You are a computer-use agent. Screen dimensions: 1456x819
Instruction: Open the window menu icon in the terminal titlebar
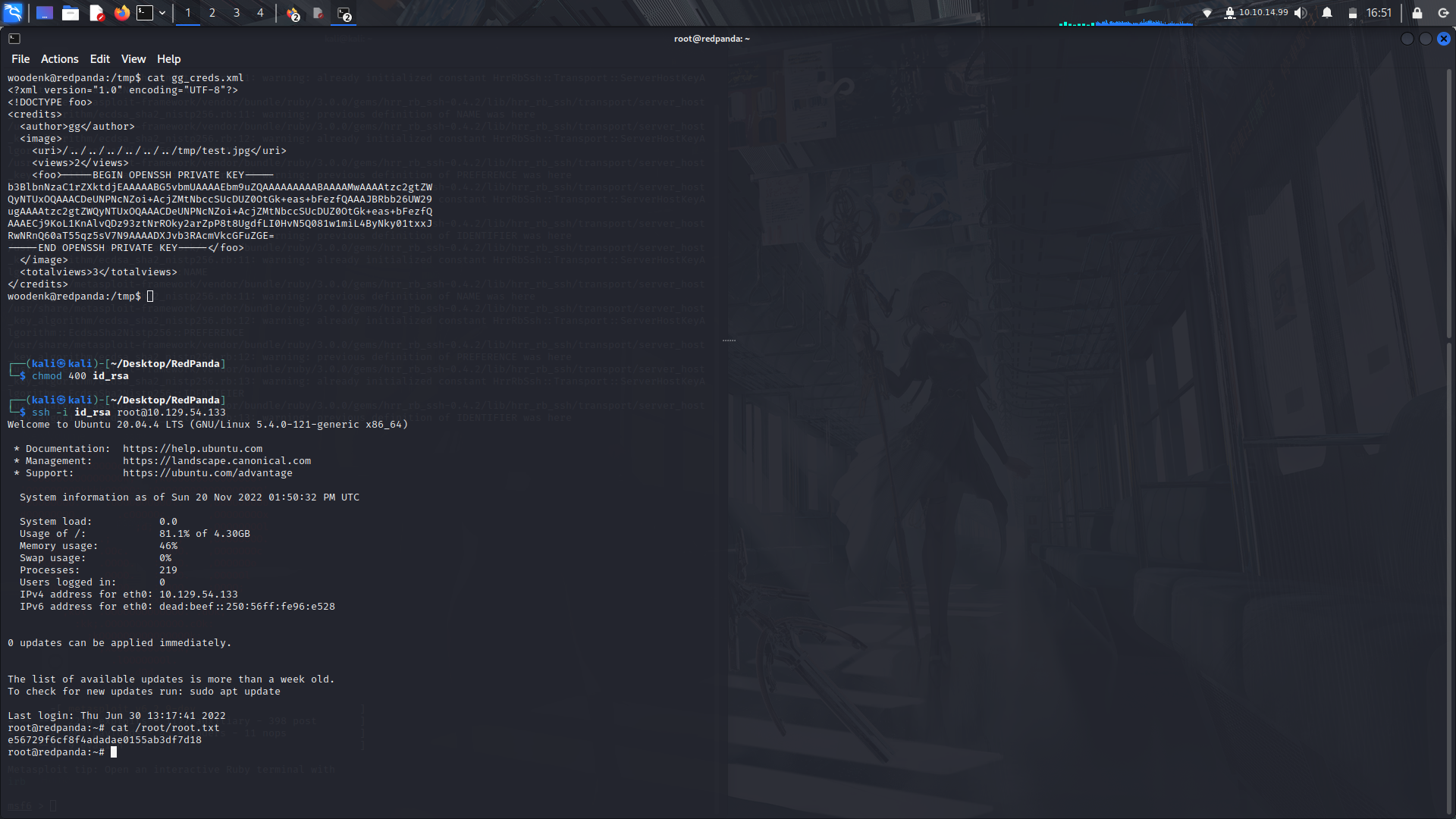[14, 38]
